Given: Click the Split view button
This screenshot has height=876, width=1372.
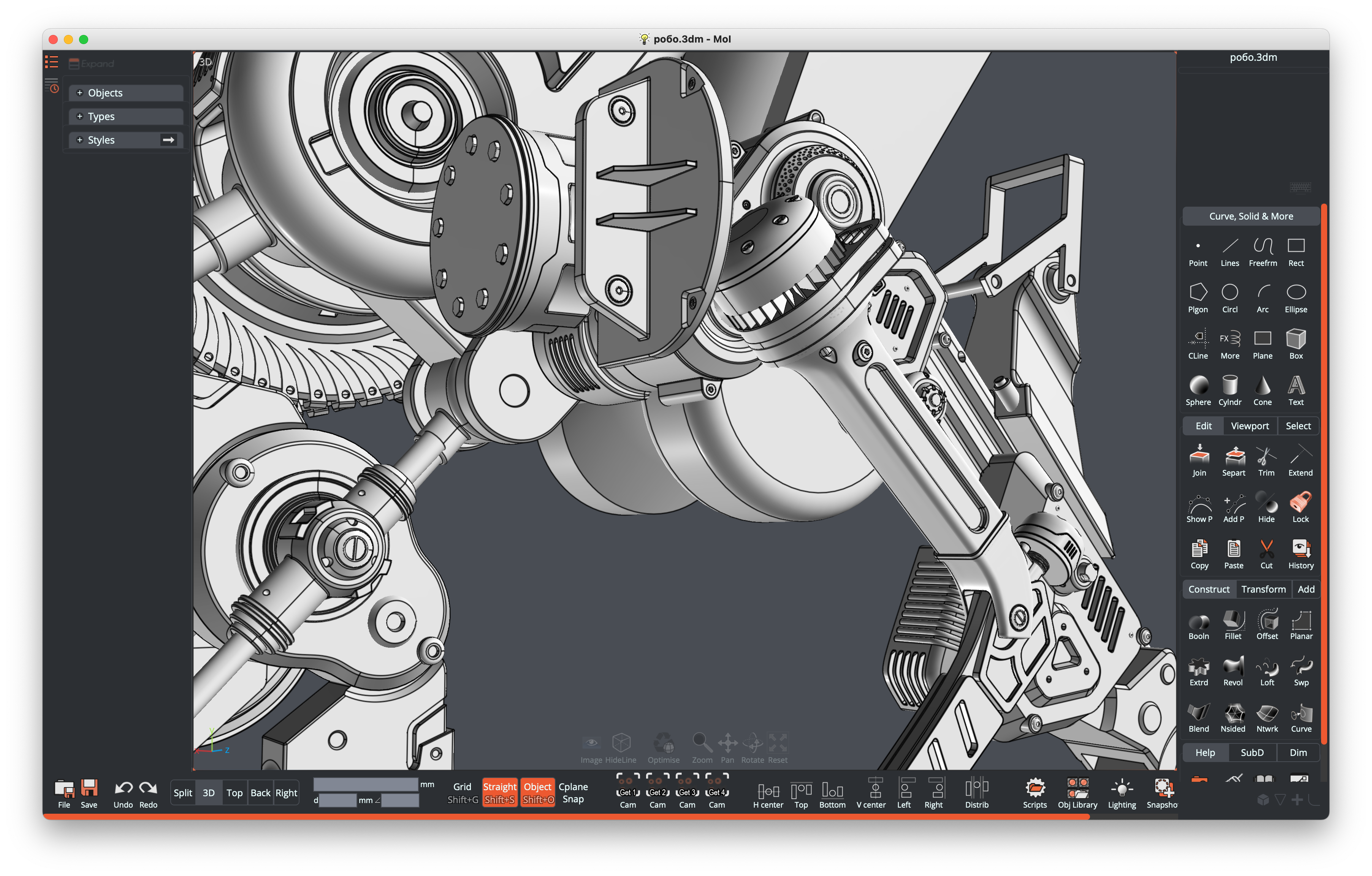Looking at the screenshot, I should 182,792.
